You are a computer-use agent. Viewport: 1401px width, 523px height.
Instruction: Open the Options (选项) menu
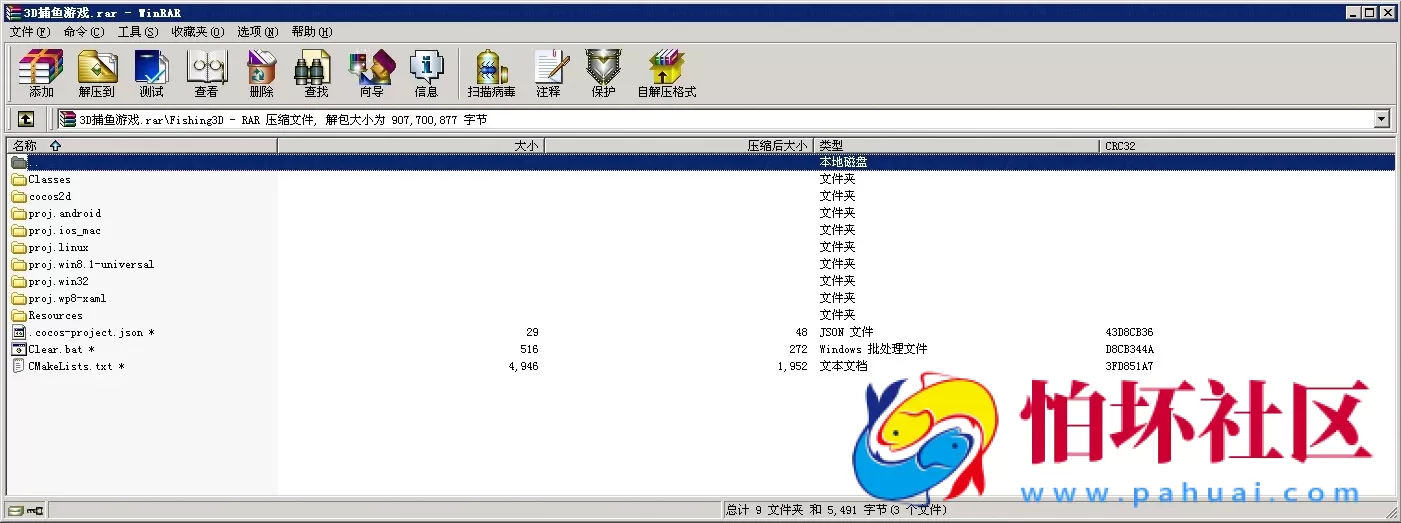coord(257,32)
